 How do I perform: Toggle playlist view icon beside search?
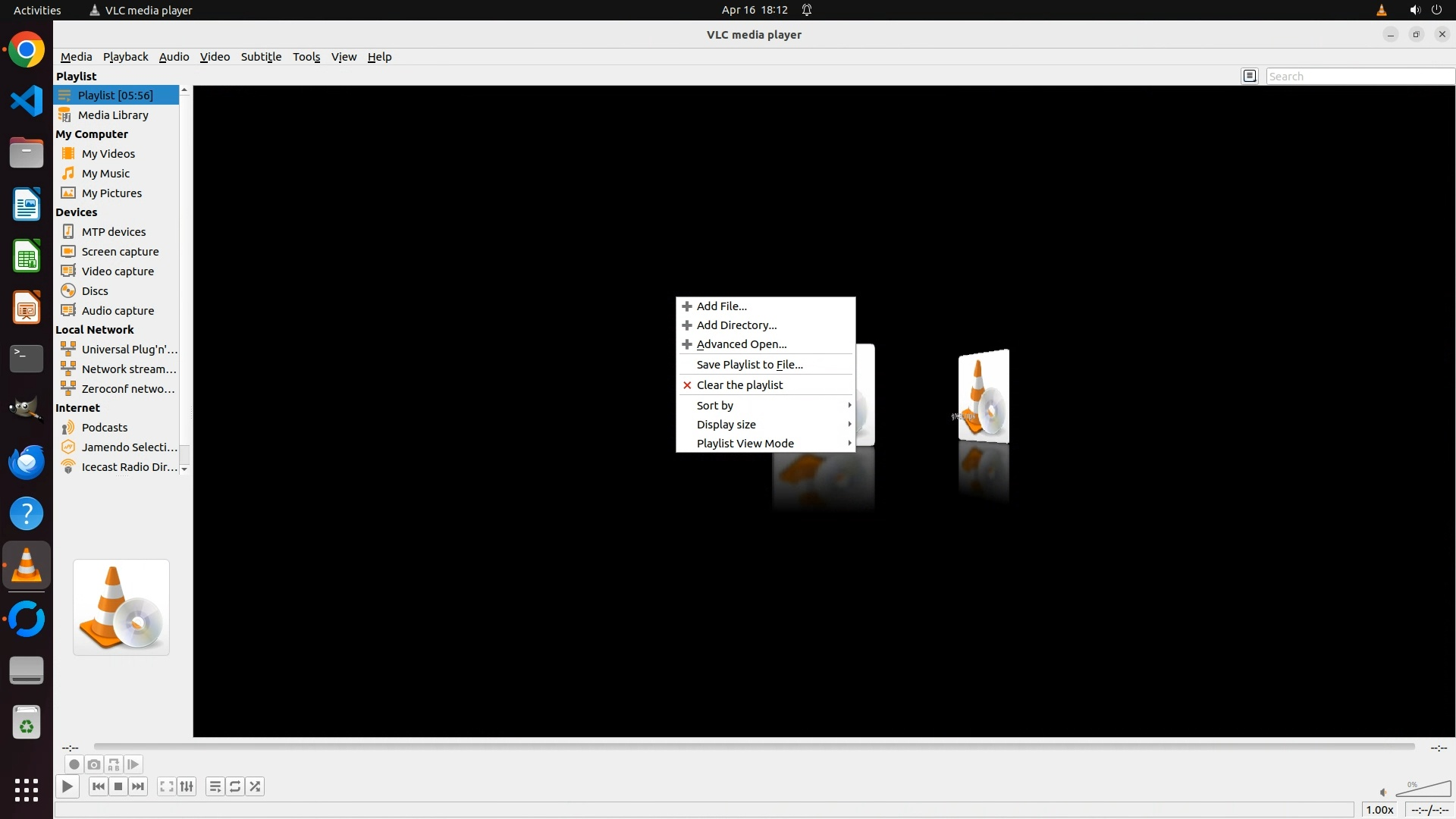(1250, 76)
